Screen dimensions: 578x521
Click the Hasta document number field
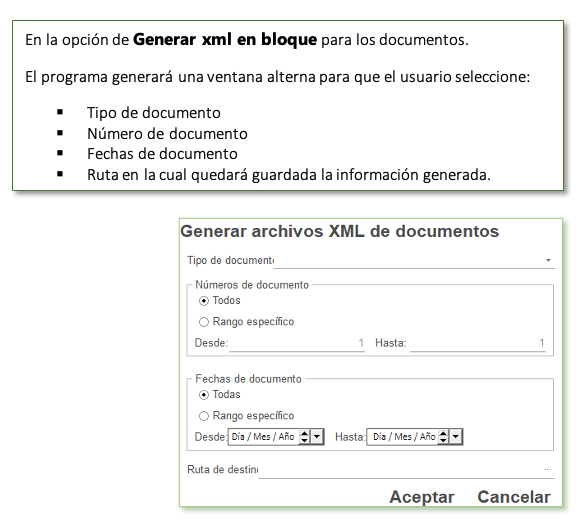(x=478, y=343)
